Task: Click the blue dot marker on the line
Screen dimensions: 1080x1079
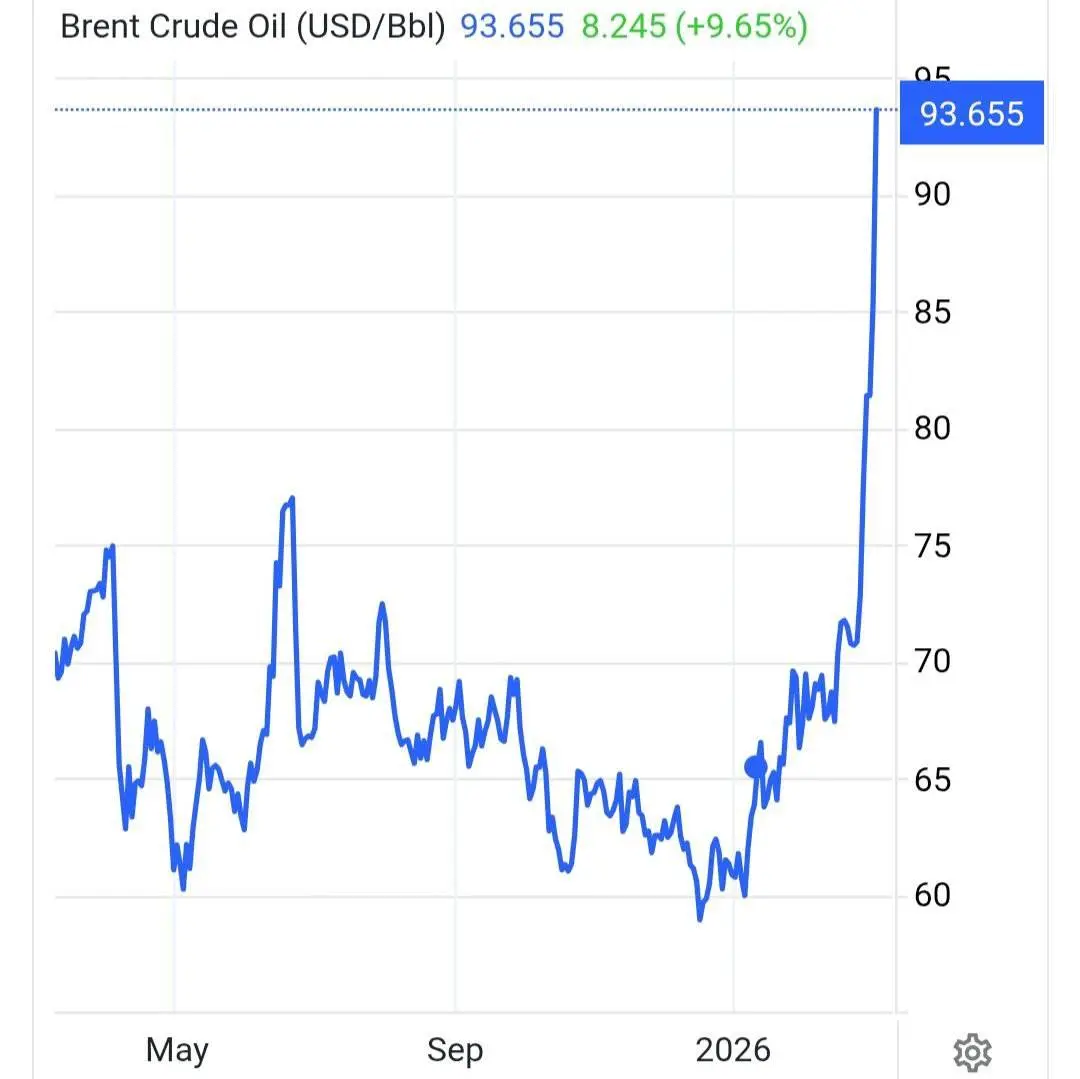Action: click(755, 767)
